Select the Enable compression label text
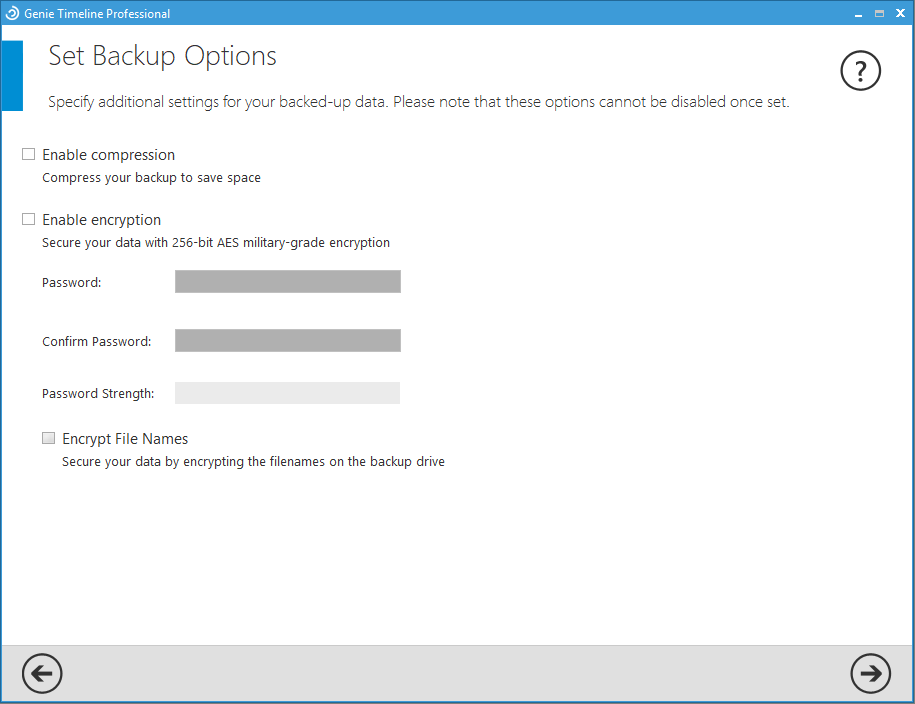 (108, 155)
